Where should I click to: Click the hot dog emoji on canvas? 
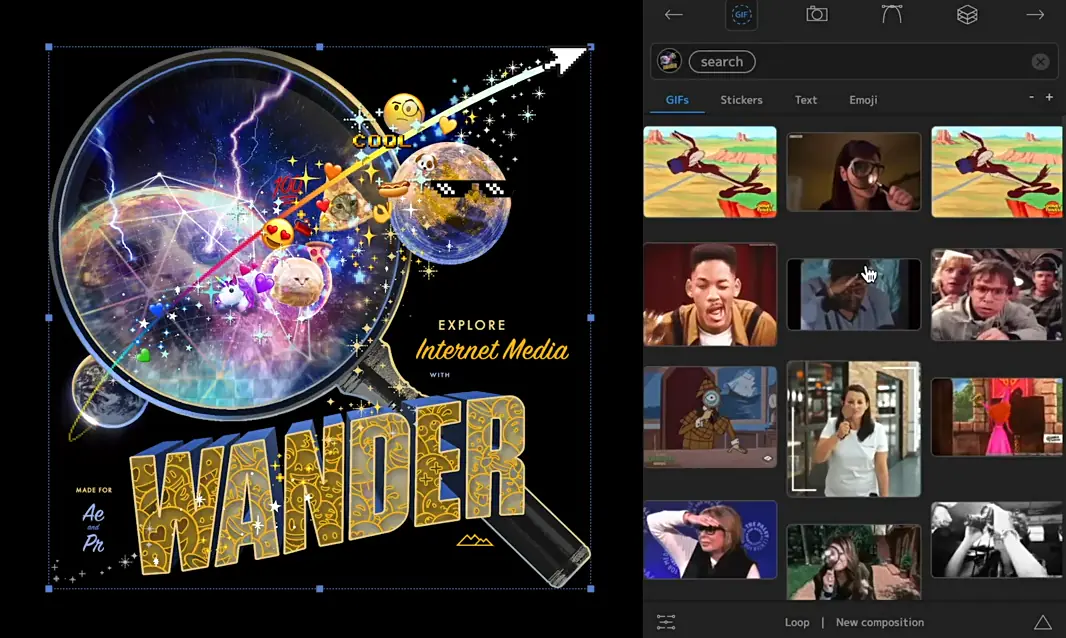pos(394,188)
